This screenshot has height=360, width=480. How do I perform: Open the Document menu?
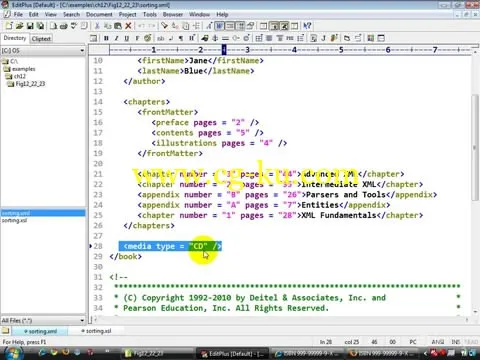99,15
